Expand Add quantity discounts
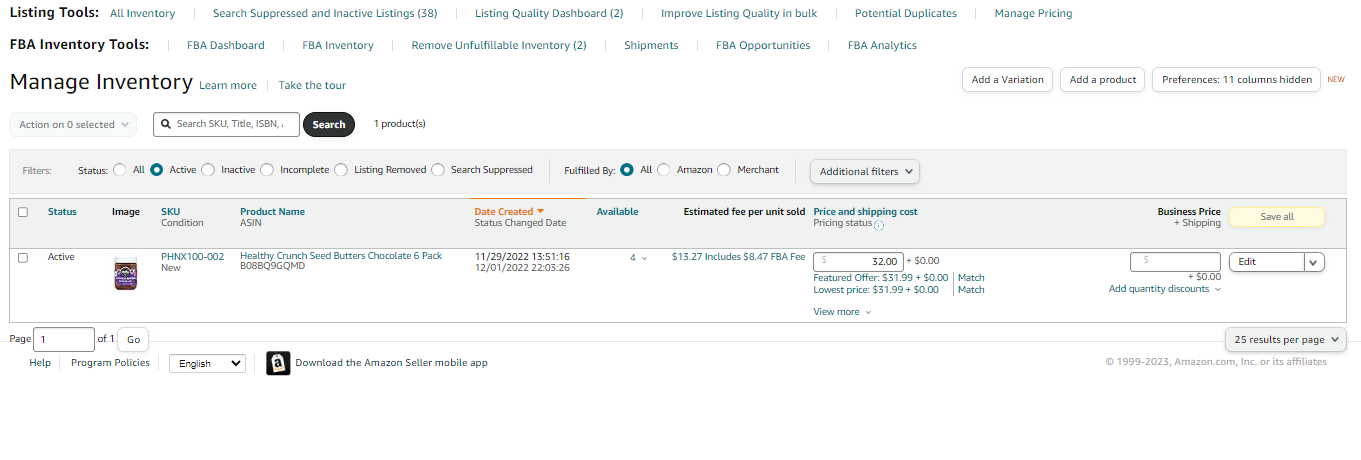The image size is (1361, 460). (x=1165, y=289)
